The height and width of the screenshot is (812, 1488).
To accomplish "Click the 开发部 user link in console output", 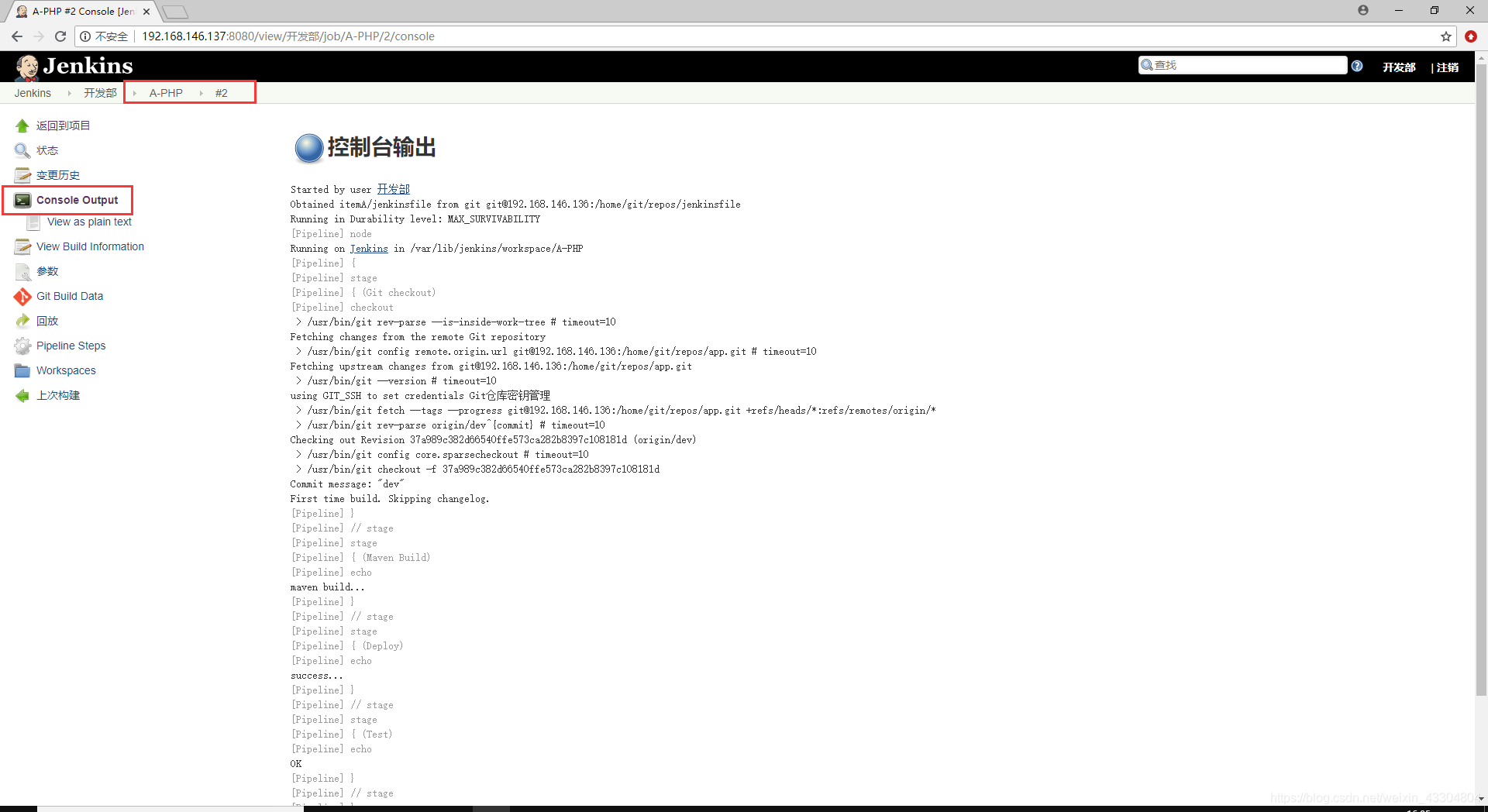I will click(x=394, y=189).
